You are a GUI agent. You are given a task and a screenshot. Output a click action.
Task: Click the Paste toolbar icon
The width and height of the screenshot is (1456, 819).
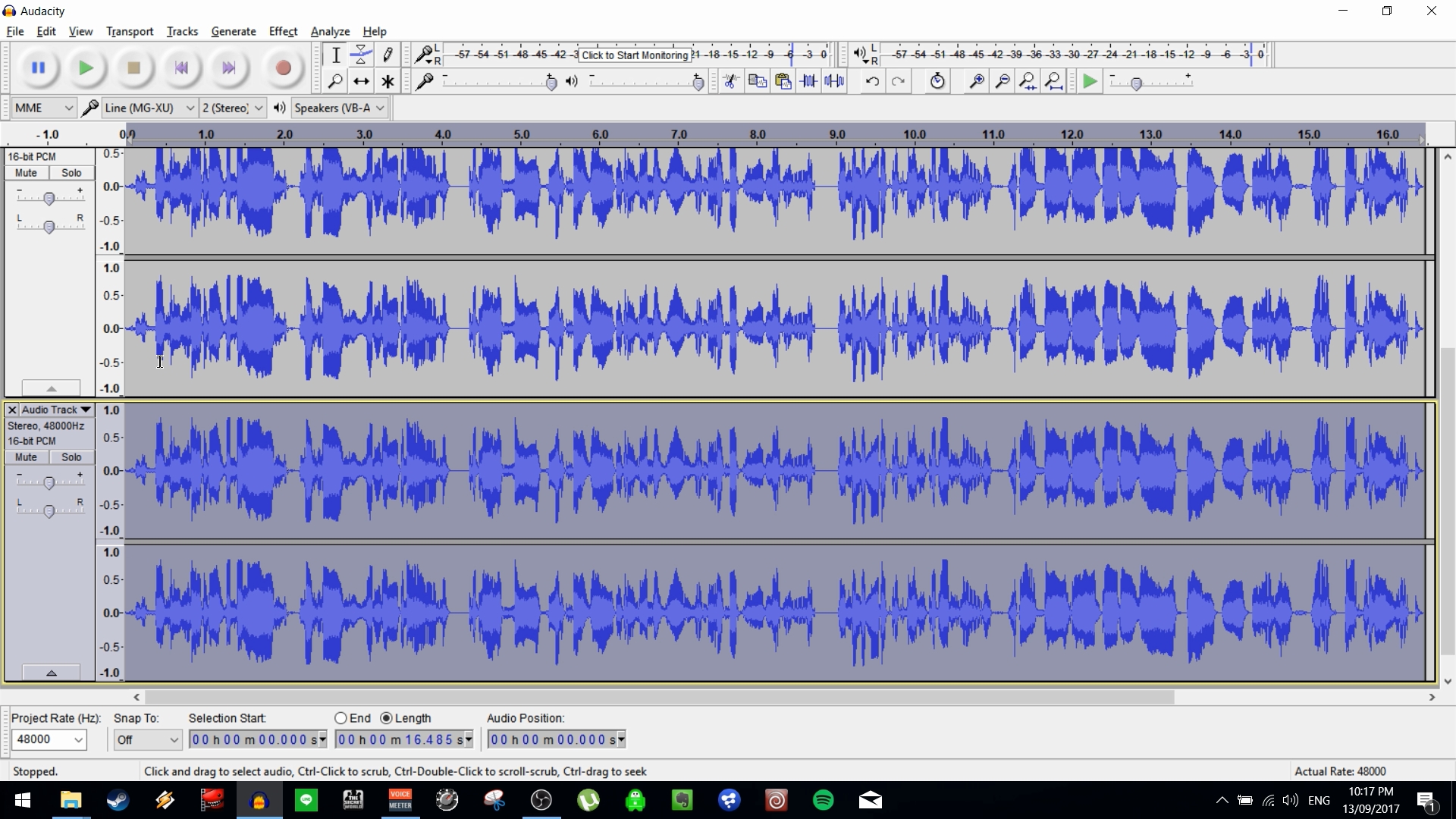[783, 81]
